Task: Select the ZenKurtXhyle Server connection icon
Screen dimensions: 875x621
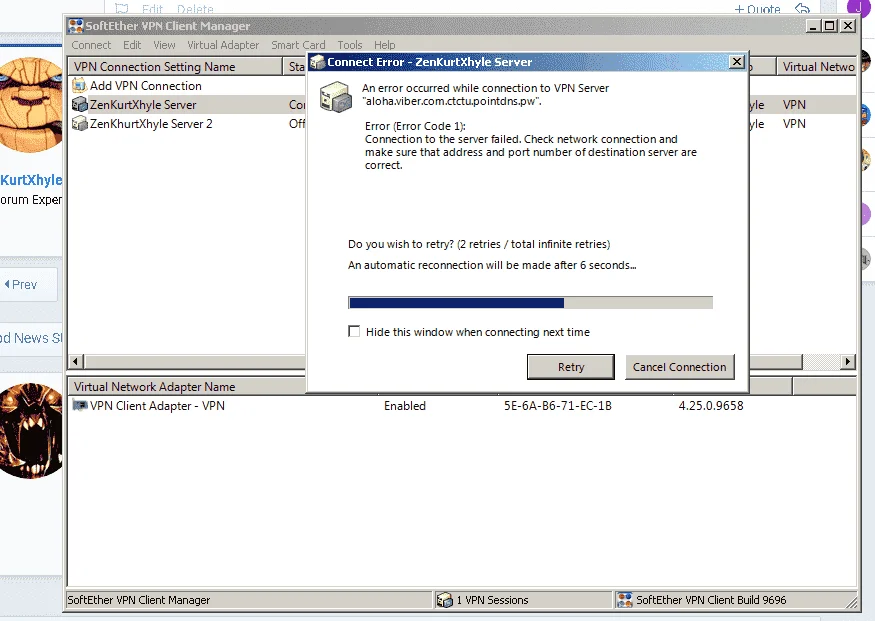Action: coord(80,104)
